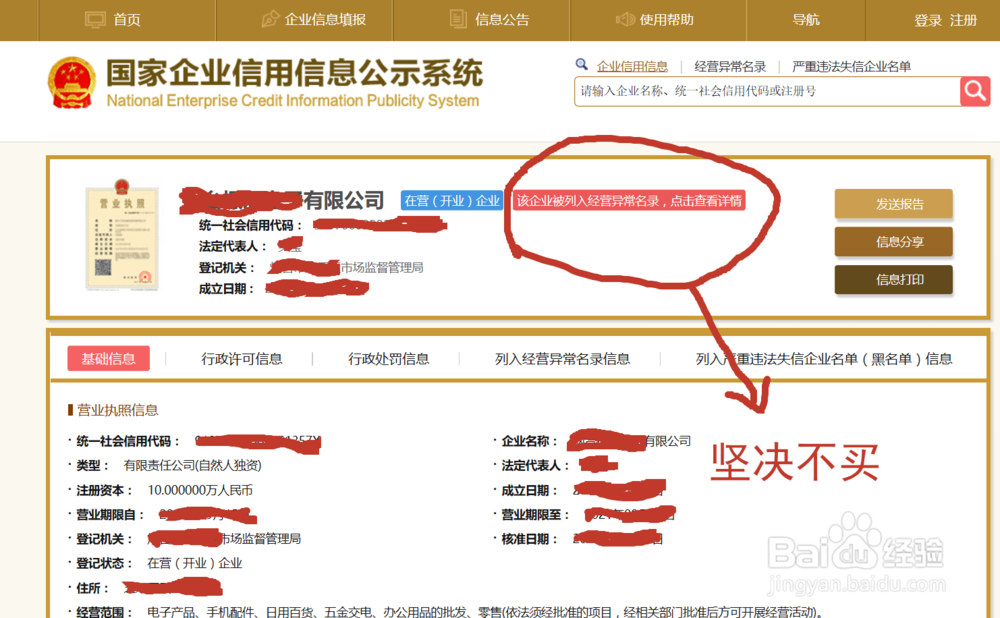Click the 发送报告 button

893,204
